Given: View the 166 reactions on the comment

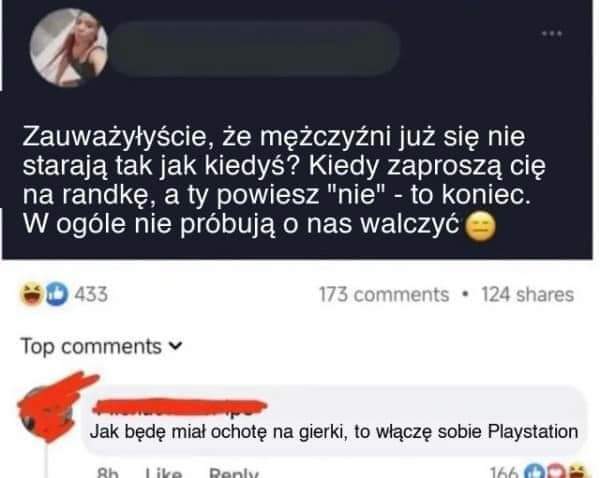Looking at the screenshot, I should pyautogui.click(x=504, y=473).
